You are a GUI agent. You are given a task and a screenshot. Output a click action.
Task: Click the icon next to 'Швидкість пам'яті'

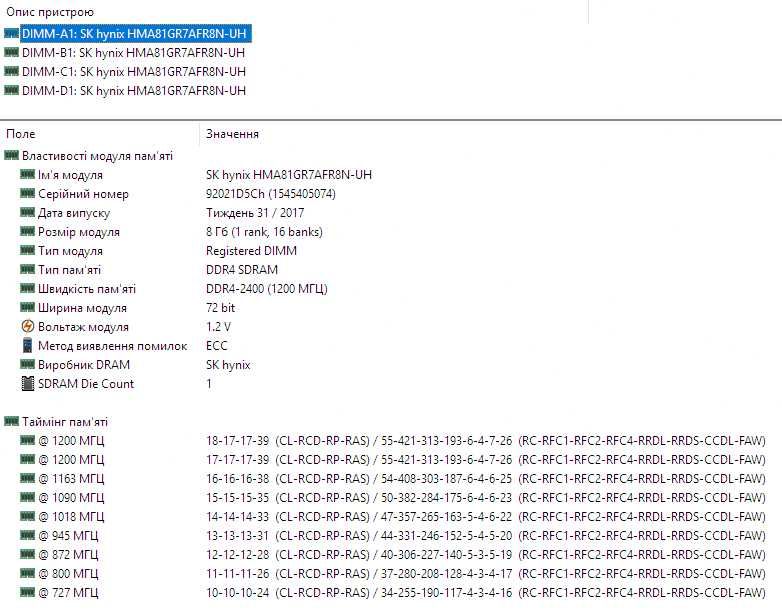[27, 288]
